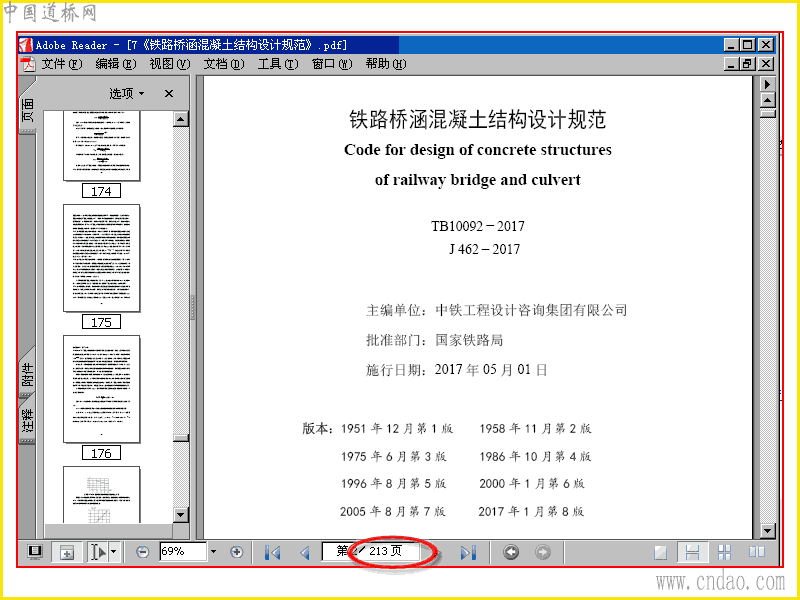This screenshot has height=600, width=800.
Task: Jump to the last page of the document
Action: pyautogui.click(x=468, y=553)
